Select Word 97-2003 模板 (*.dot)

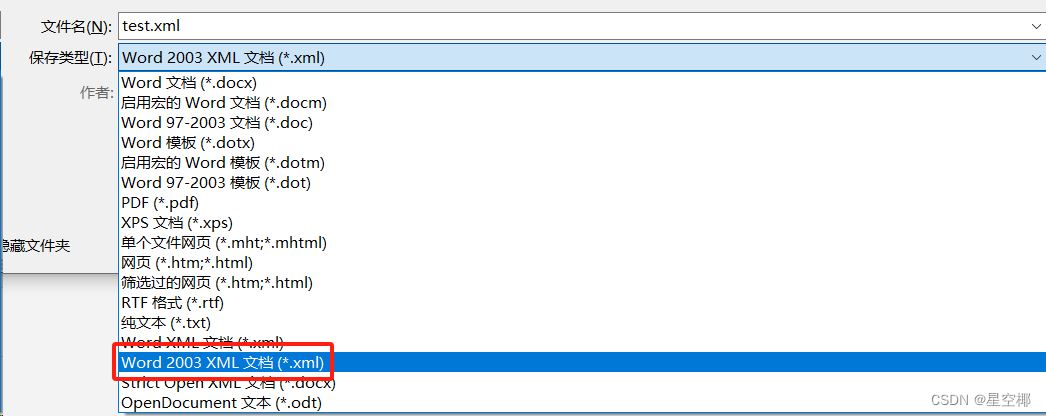point(582,183)
